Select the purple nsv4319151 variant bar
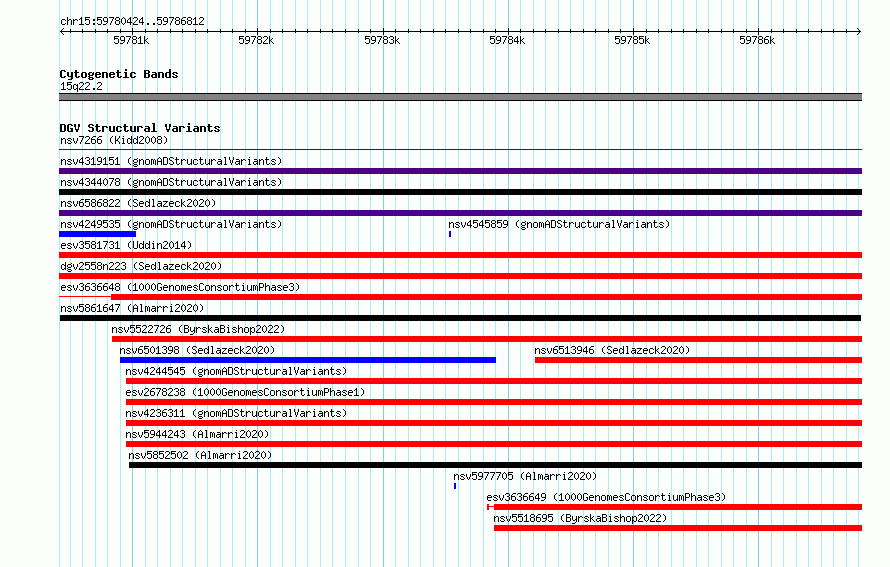 460,171
